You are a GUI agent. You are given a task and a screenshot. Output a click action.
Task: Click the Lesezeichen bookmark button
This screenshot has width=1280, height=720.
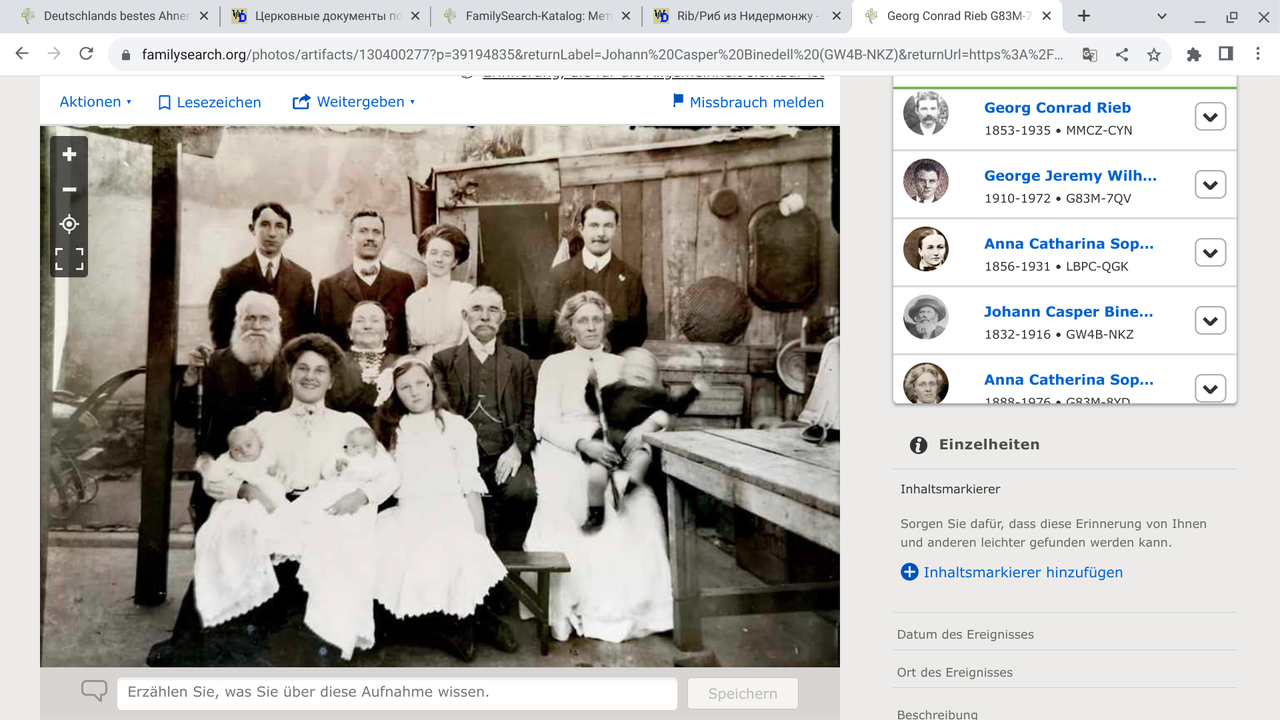(210, 102)
